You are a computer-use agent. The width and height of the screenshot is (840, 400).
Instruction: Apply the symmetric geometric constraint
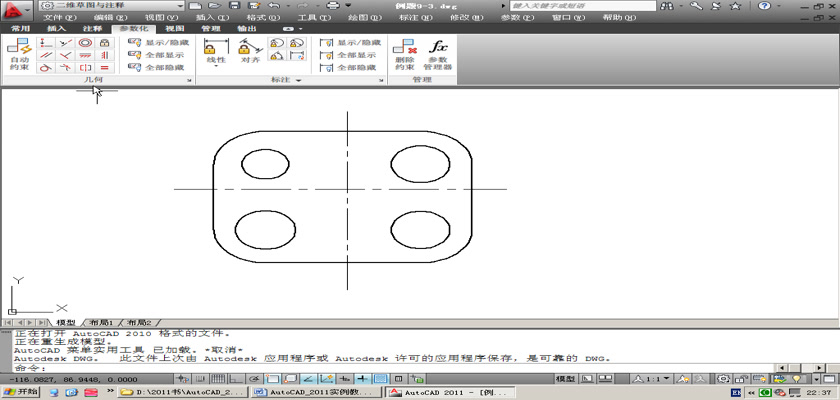click(85, 67)
